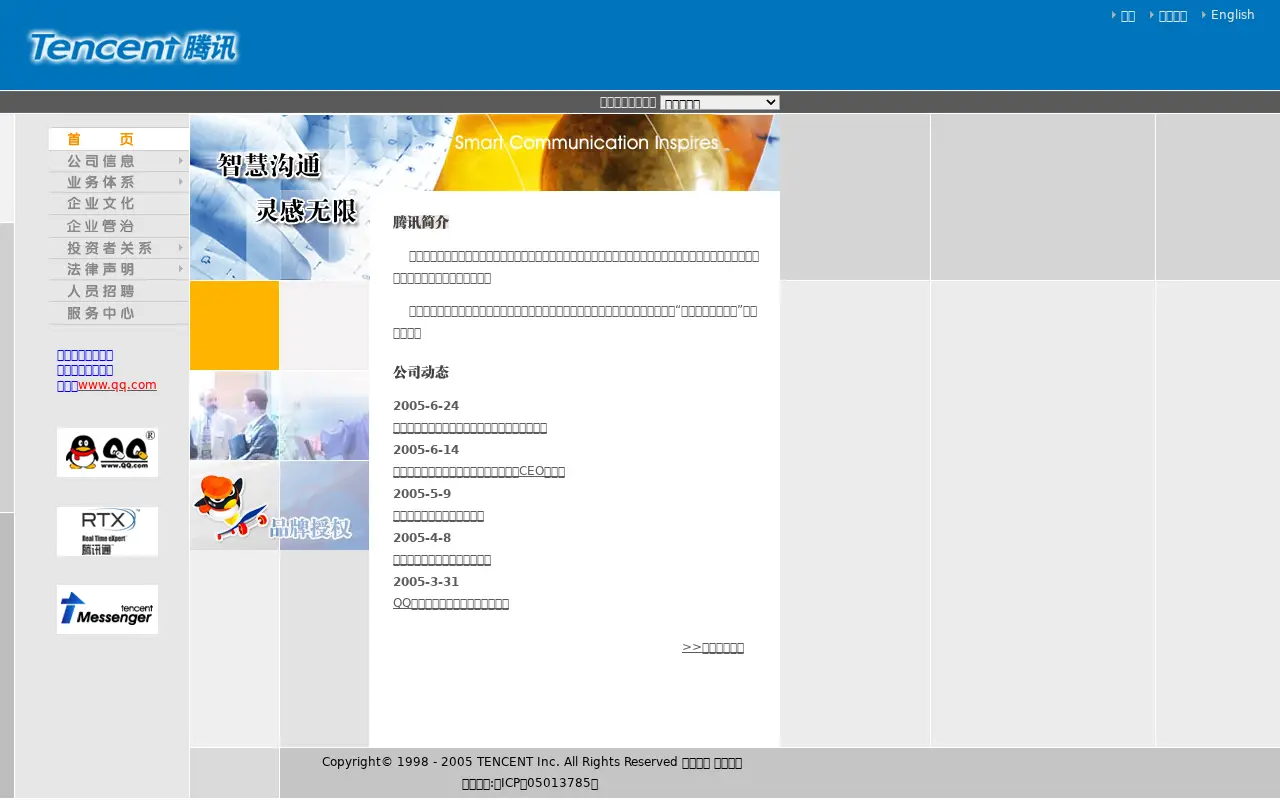Expand the 业务体系 submenu arrow
The width and height of the screenshot is (1280, 800).
tap(180, 182)
